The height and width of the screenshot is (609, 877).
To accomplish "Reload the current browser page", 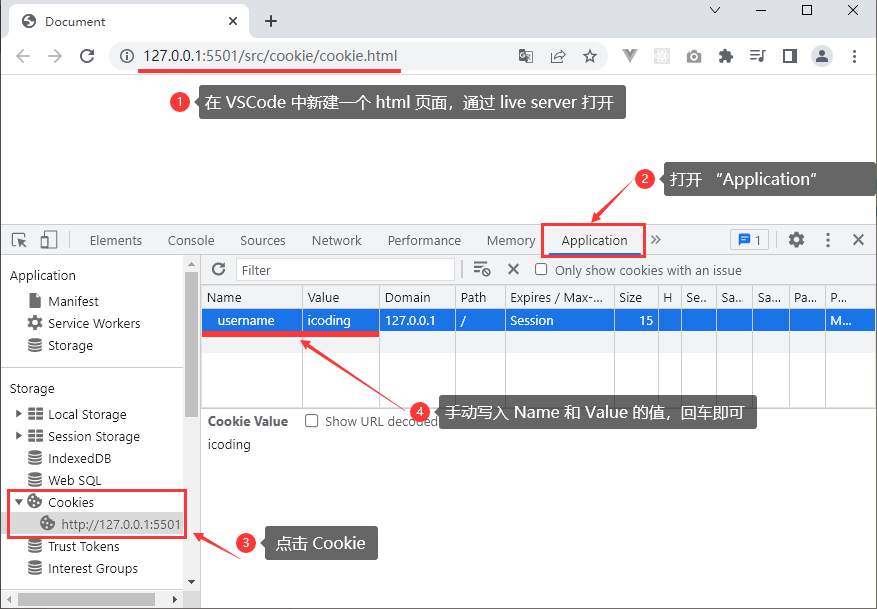I will coord(87,56).
